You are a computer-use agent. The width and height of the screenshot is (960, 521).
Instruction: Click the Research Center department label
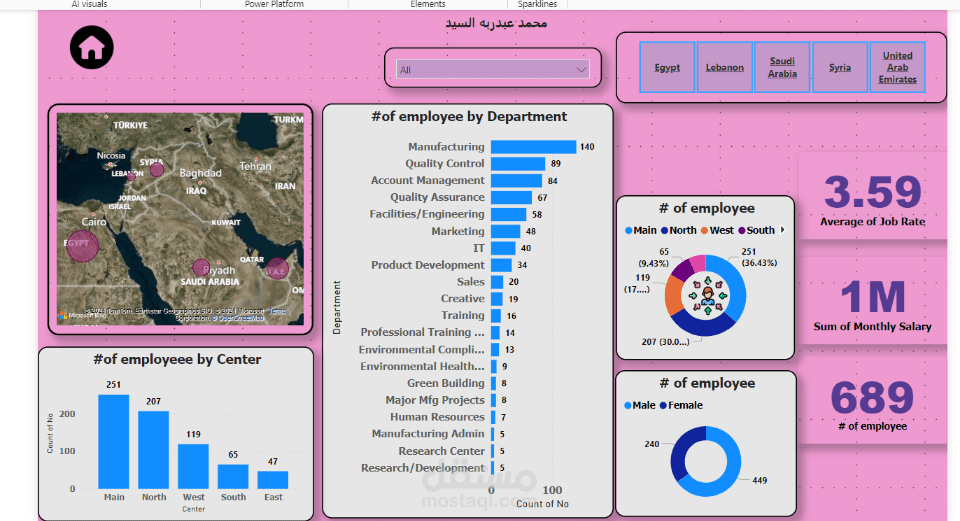(x=441, y=451)
